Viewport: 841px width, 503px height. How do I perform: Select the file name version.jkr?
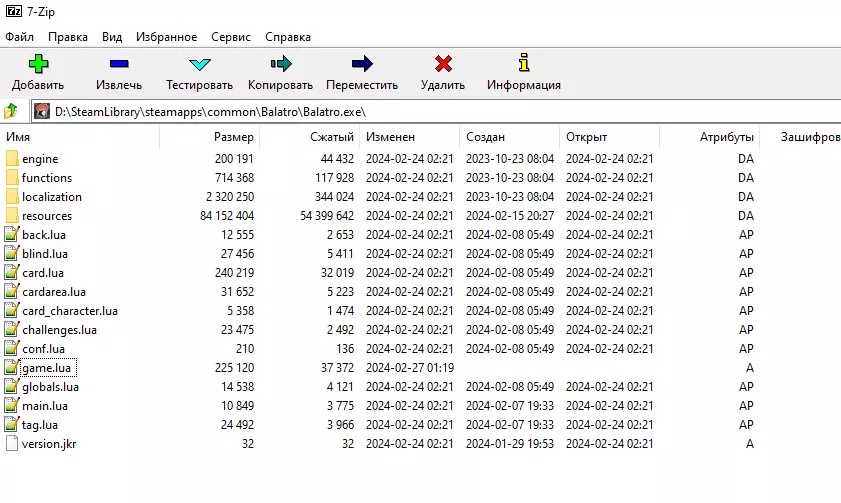pos(49,444)
